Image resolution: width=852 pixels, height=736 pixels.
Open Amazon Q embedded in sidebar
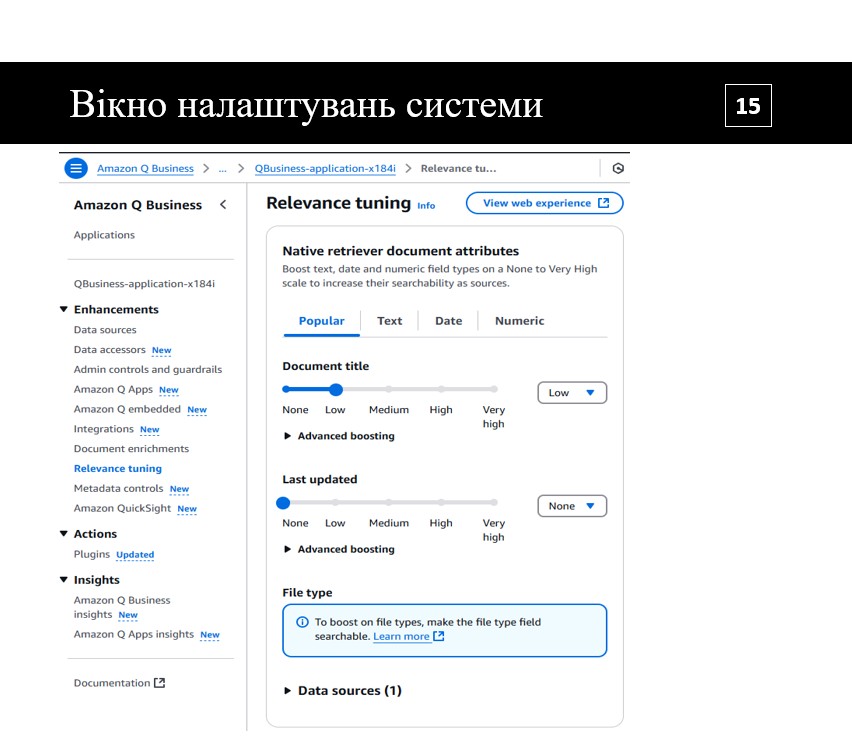coord(127,409)
